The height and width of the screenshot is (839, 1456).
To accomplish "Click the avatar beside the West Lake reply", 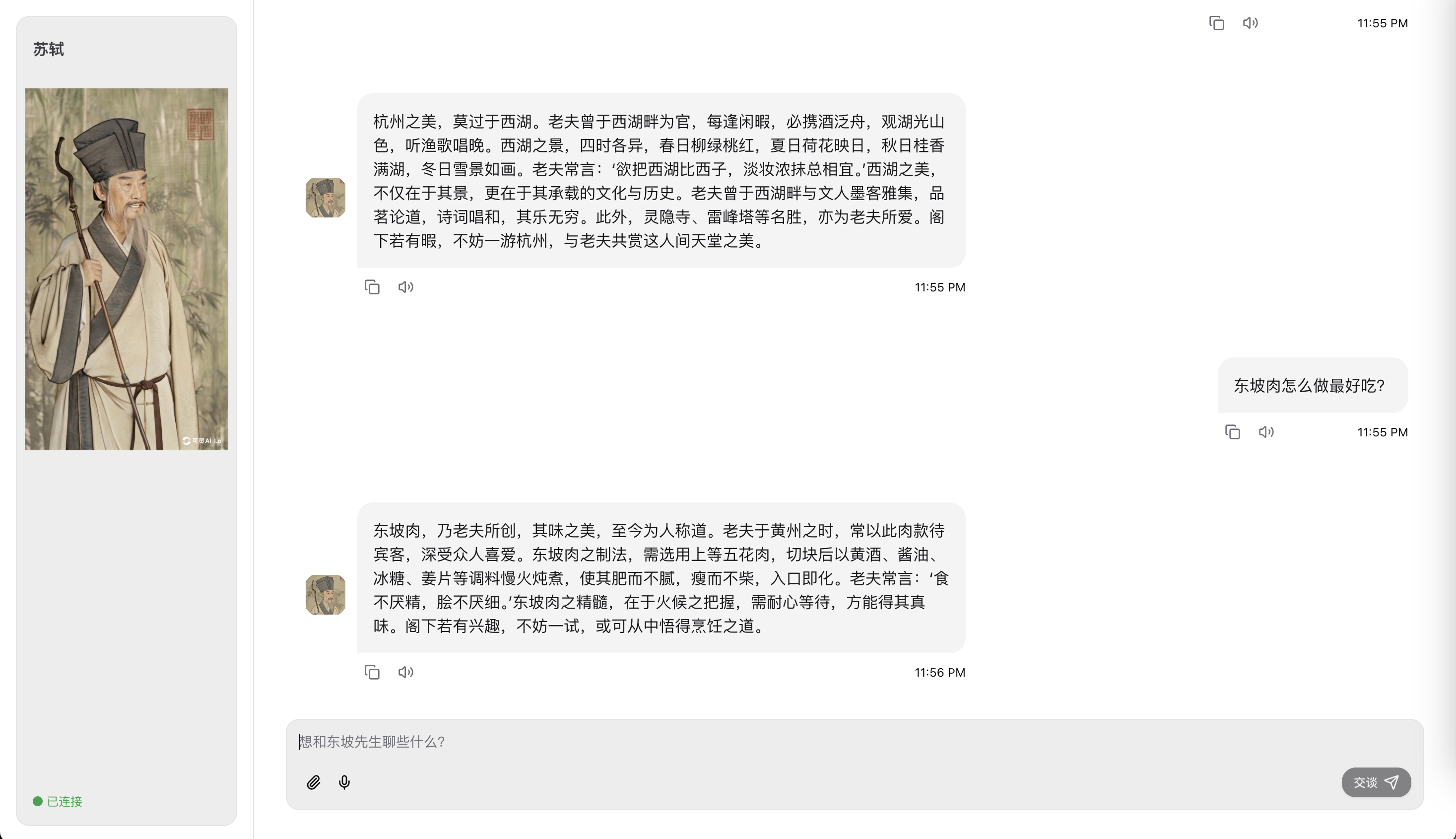I will coord(326,198).
